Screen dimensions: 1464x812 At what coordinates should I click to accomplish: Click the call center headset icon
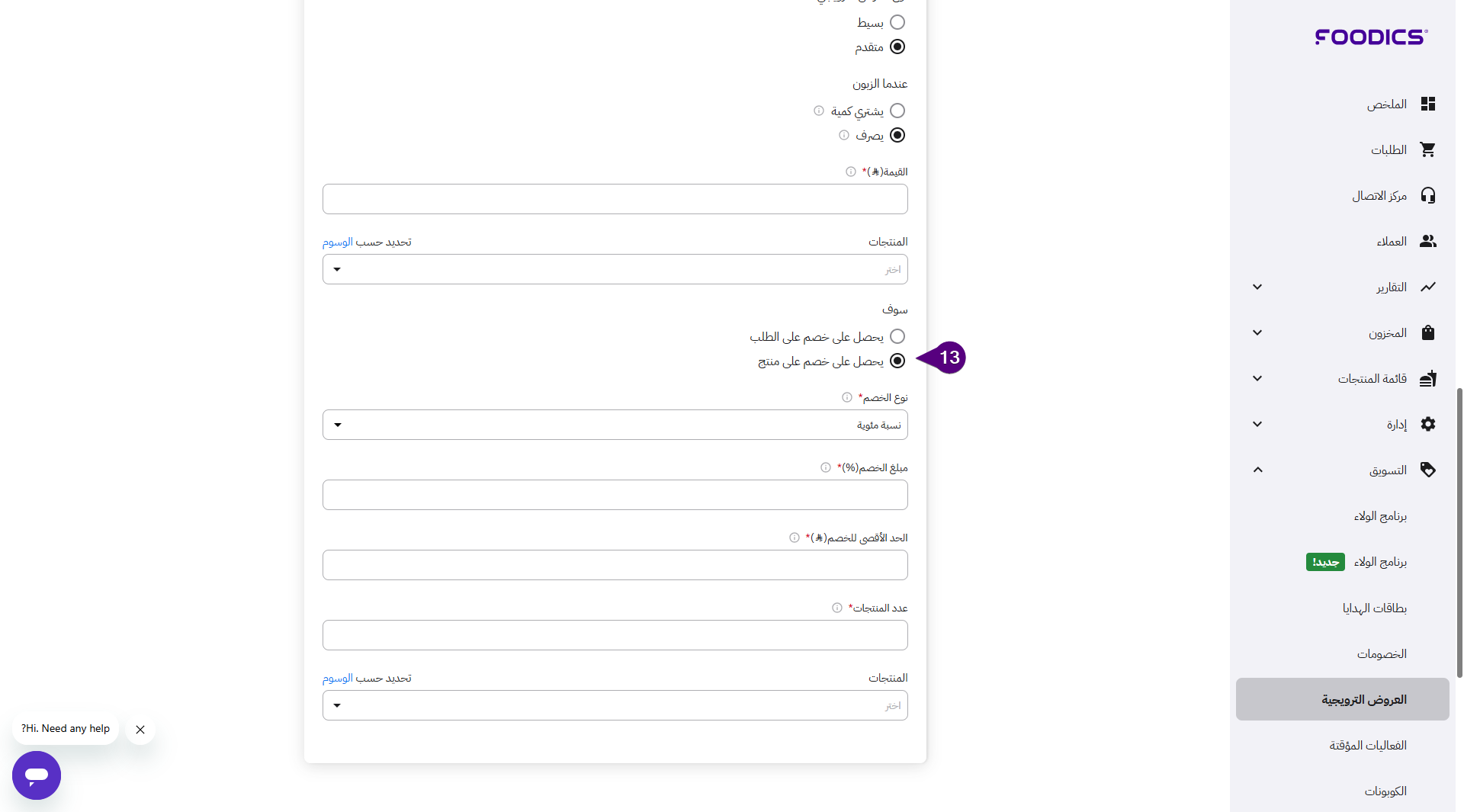[1427, 196]
